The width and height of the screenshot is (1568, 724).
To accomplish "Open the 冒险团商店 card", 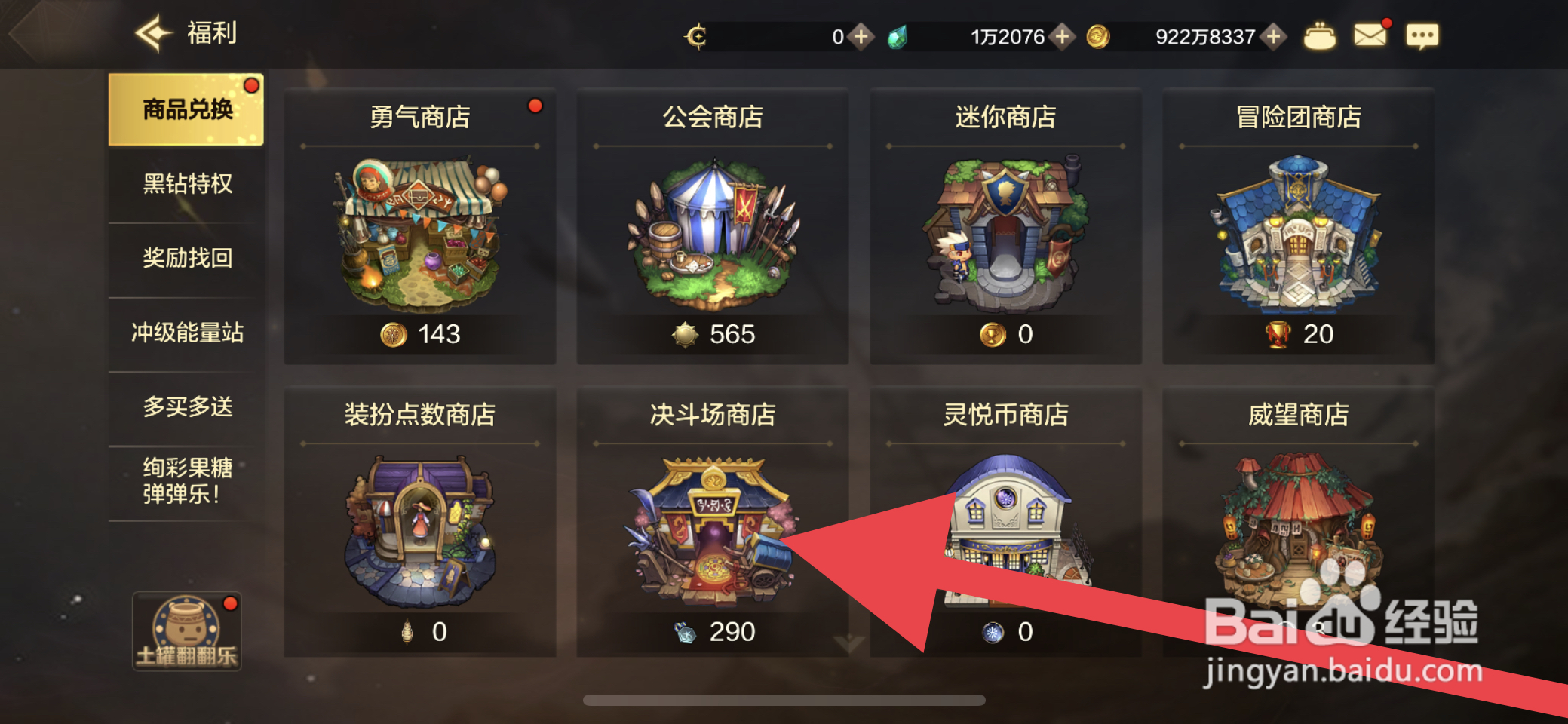I will tap(1298, 227).
